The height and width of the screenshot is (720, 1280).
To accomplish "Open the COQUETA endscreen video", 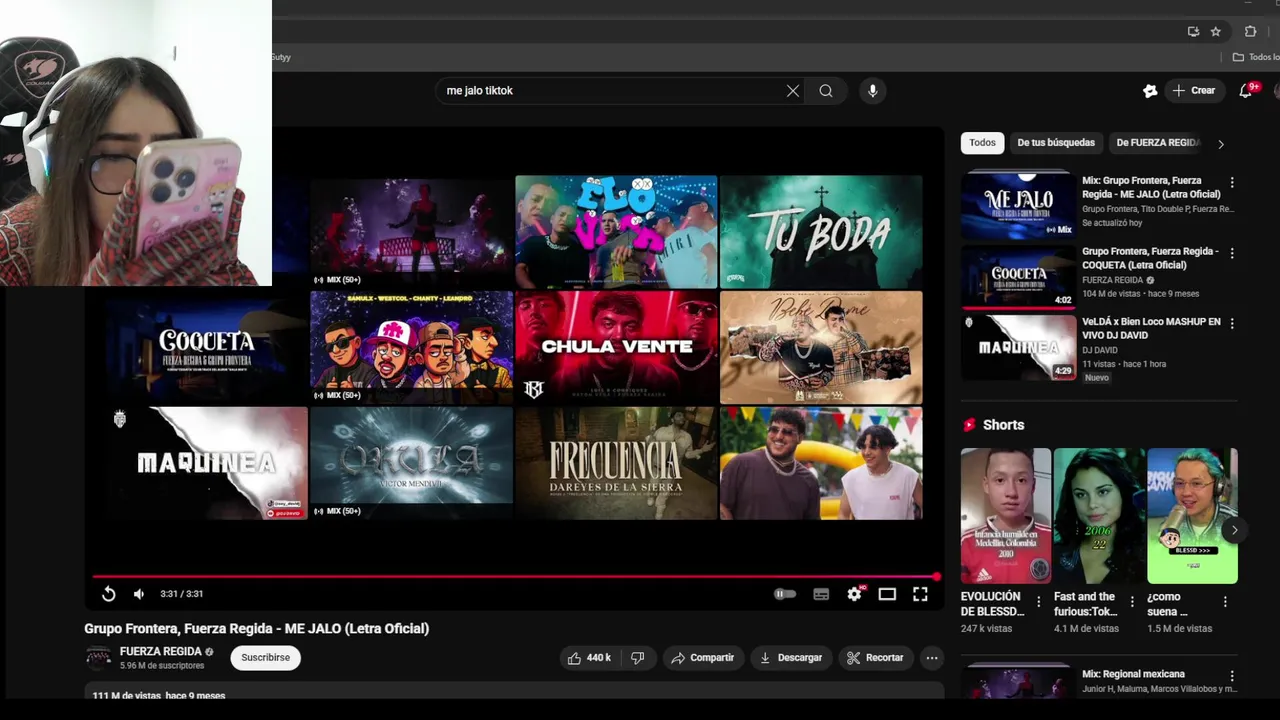I will point(207,347).
